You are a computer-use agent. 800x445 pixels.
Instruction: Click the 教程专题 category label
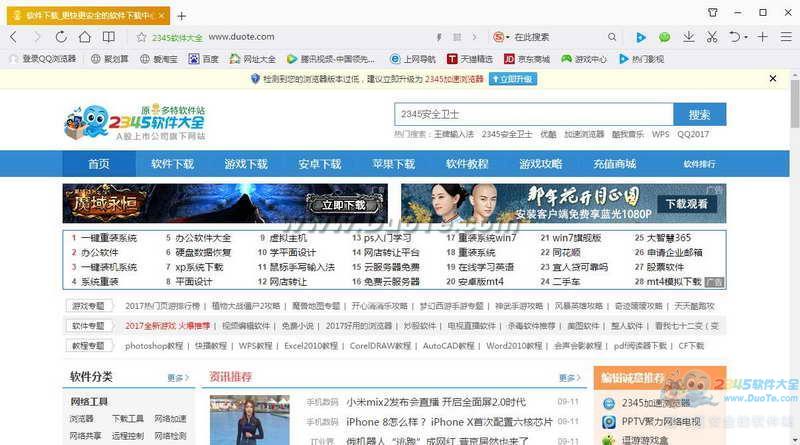pos(88,345)
